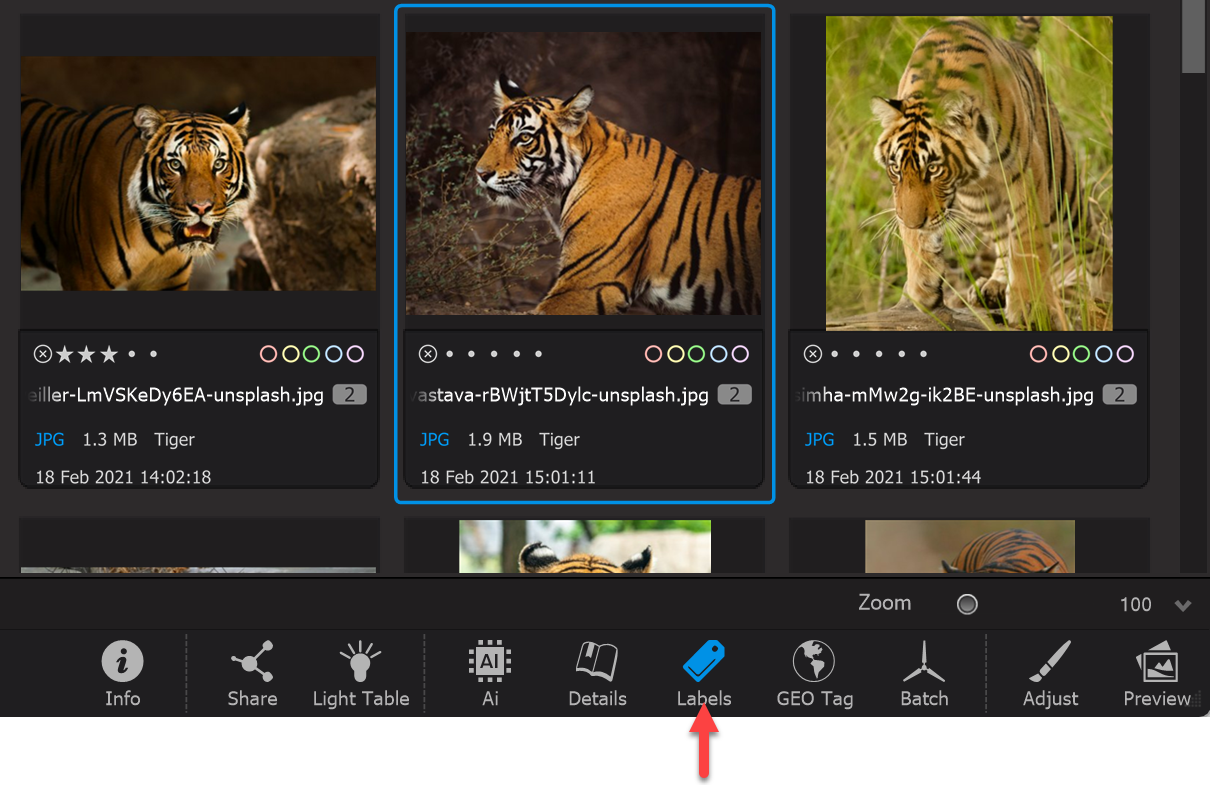Set fifth star on imha-mMw2g-ik2BE photo
This screenshot has width=1210, height=785.
click(924, 354)
